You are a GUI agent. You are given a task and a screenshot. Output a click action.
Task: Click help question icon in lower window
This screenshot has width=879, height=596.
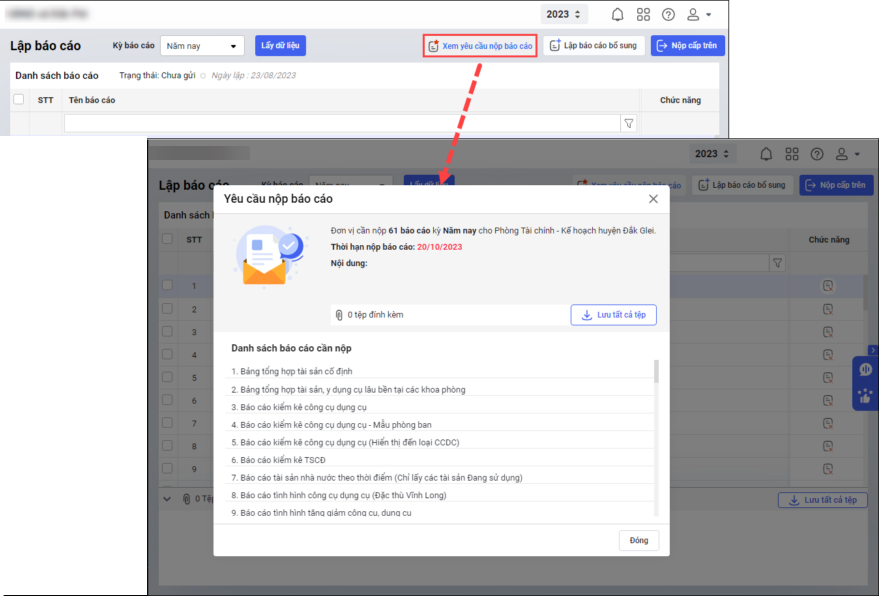817,154
